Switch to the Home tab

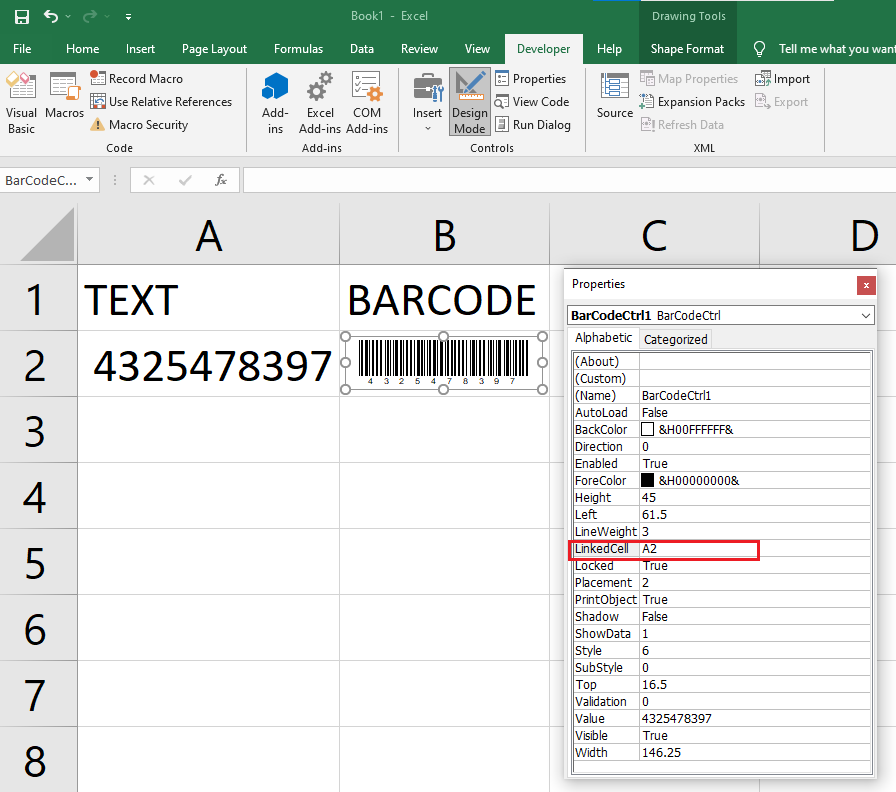[82, 49]
